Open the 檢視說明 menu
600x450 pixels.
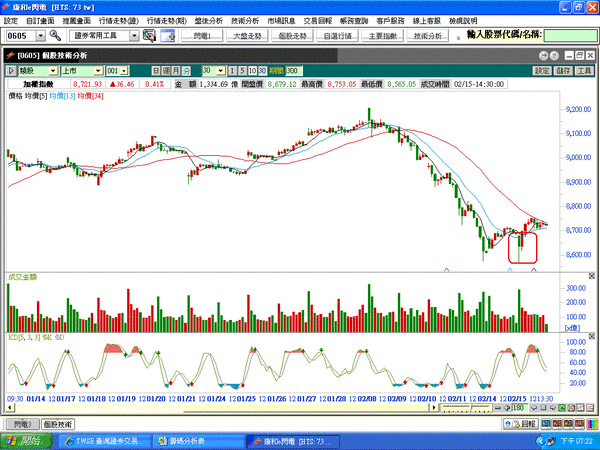pos(463,21)
